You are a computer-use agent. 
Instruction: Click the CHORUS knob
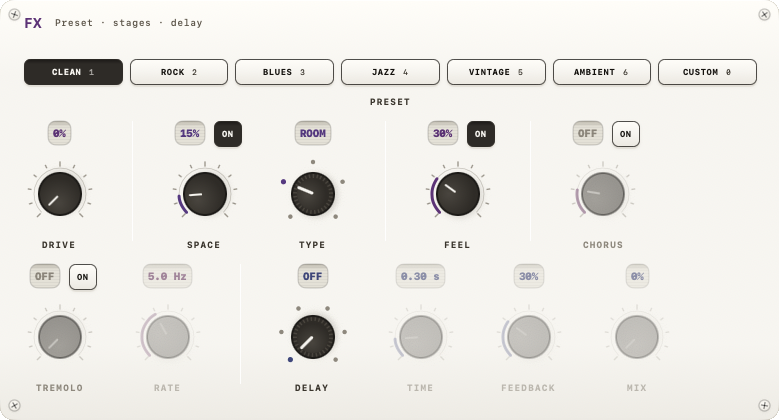tap(603, 194)
